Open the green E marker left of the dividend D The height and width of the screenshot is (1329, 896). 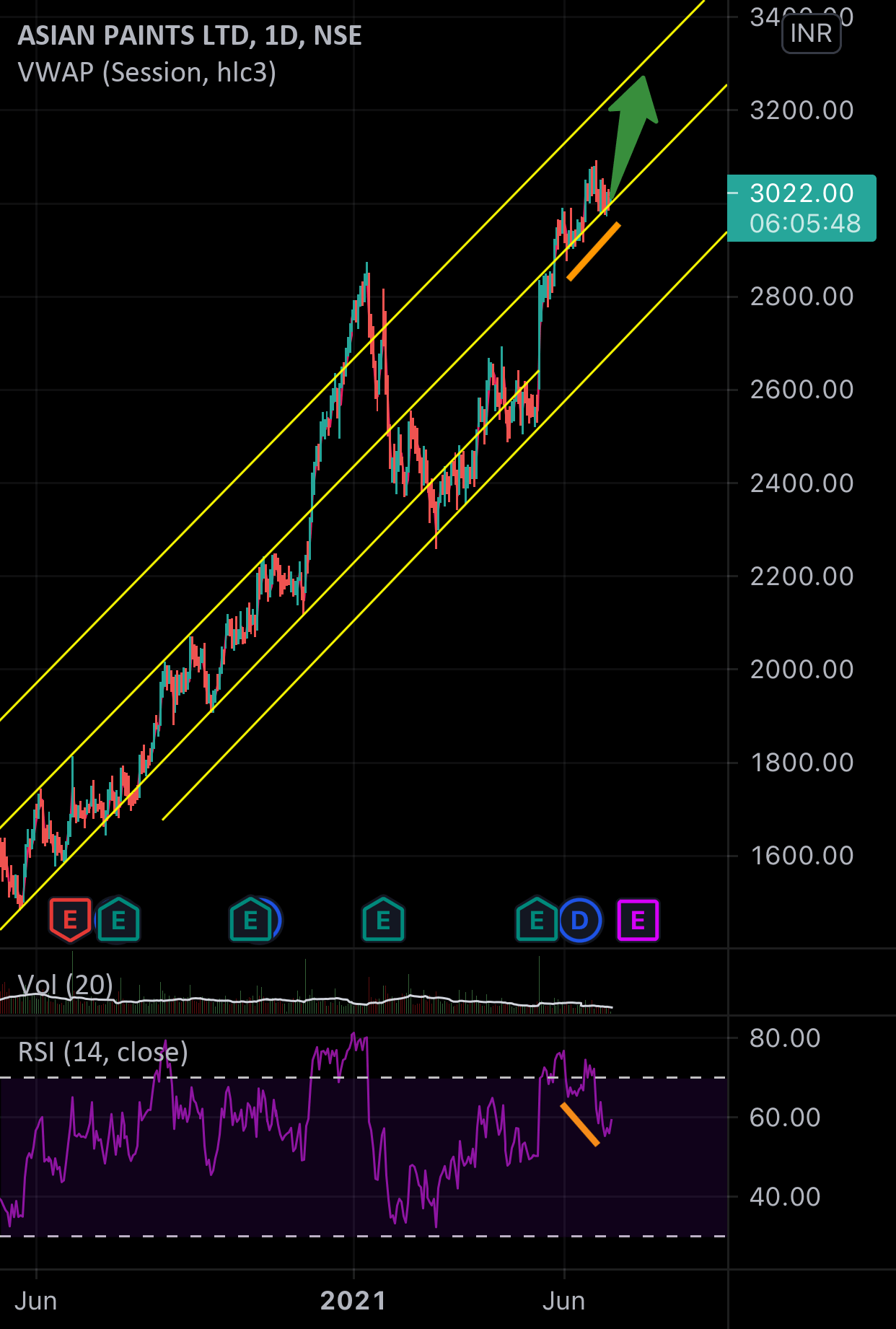click(x=537, y=919)
